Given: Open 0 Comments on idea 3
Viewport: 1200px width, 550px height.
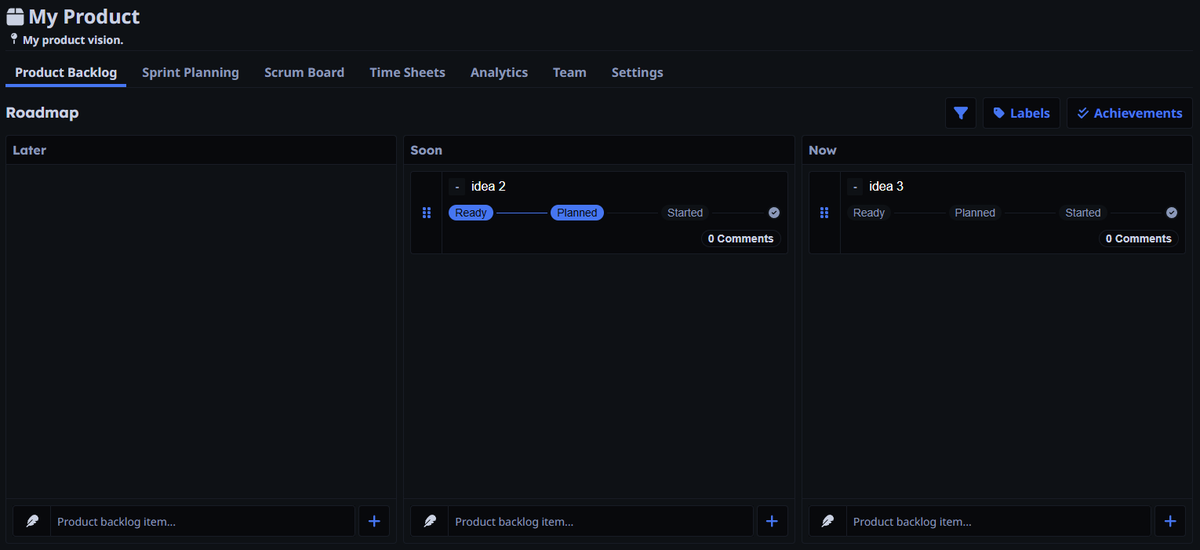Looking at the screenshot, I should (x=1139, y=239).
